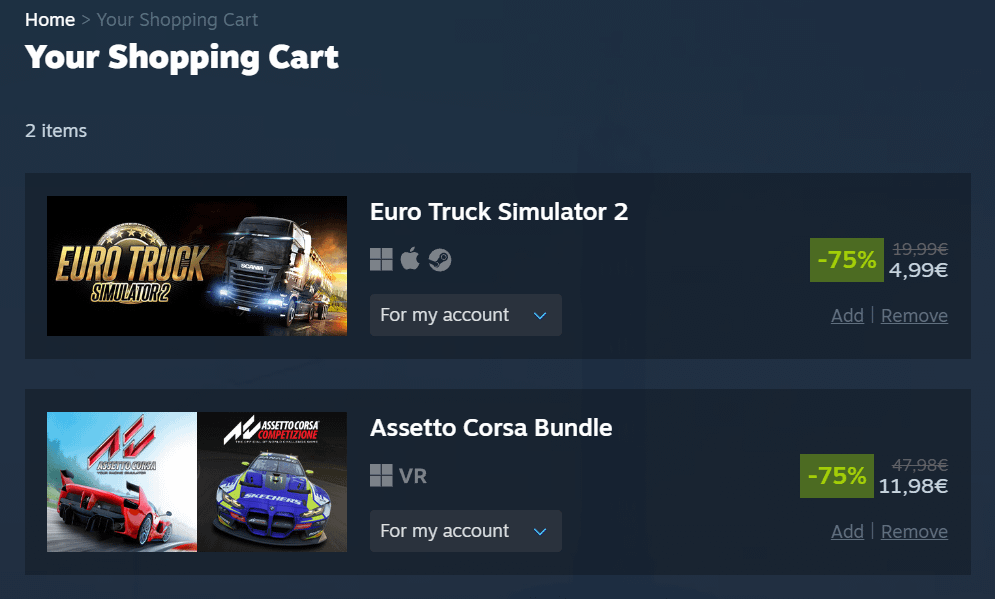The width and height of the screenshot is (995, 599).
Task: Go to Home in the breadcrumb
Action: 50,20
